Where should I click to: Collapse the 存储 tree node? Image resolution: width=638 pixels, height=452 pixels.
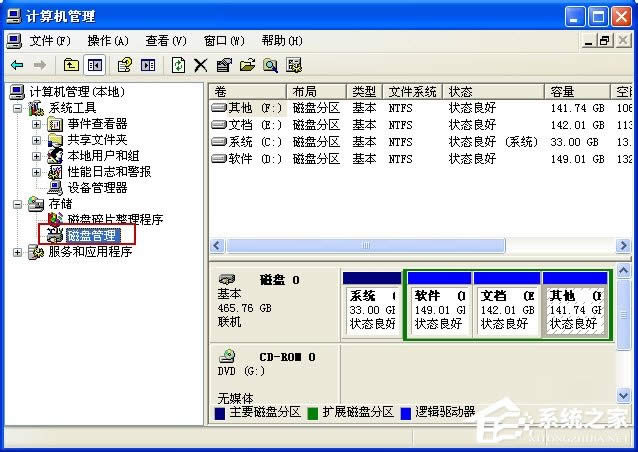17,204
